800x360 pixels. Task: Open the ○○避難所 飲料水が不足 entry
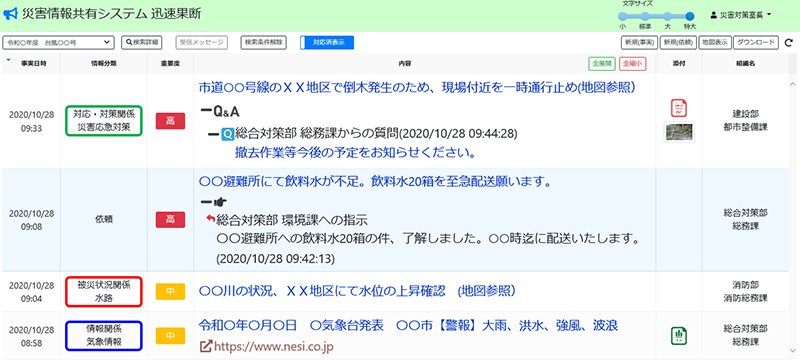point(375,182)
